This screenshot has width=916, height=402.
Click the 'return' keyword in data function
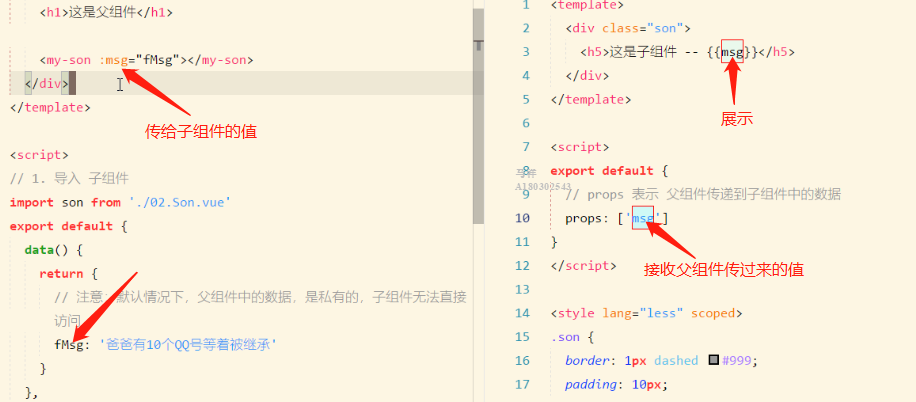[x=61, y=273]
